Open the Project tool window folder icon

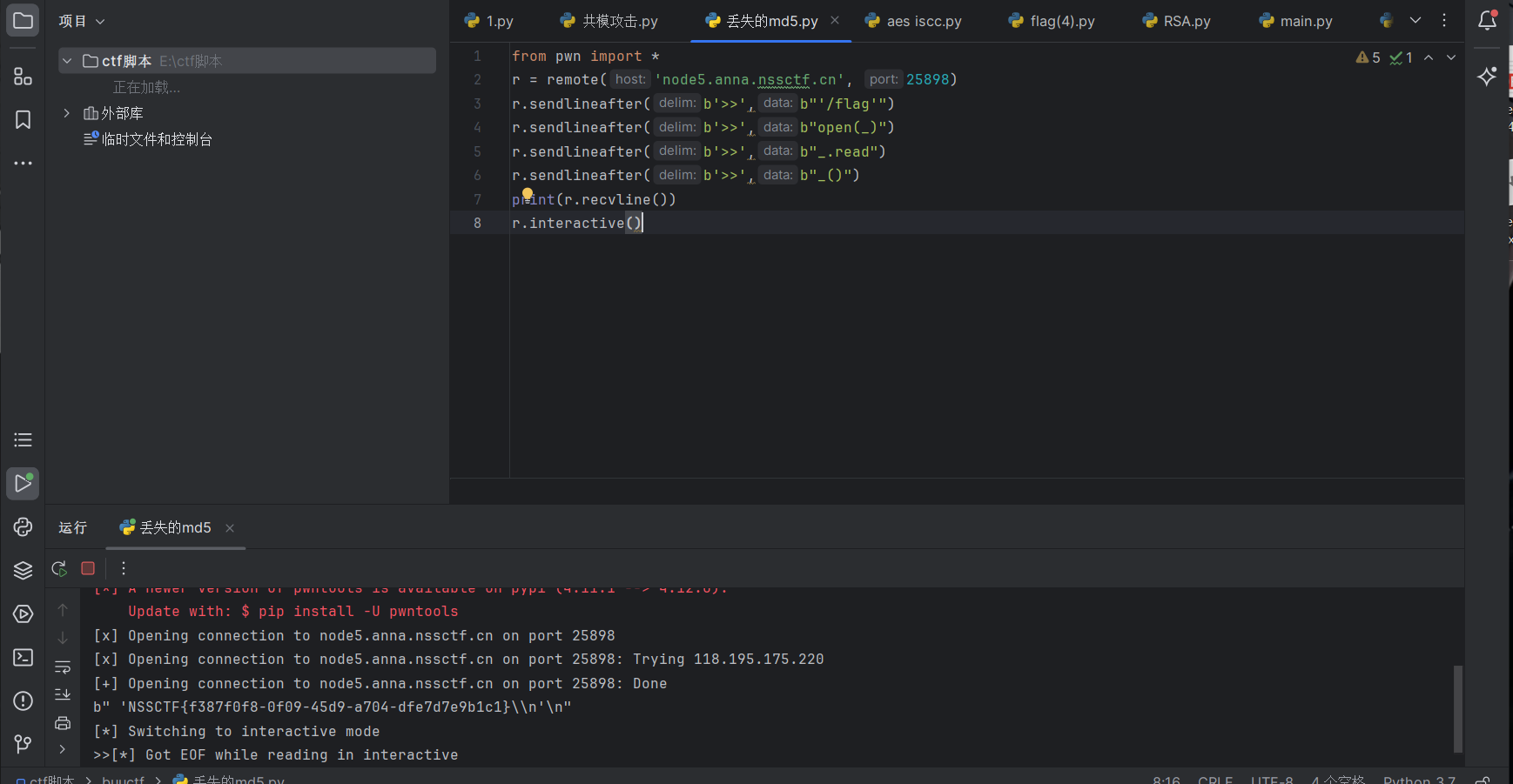(x=23, y=20)
